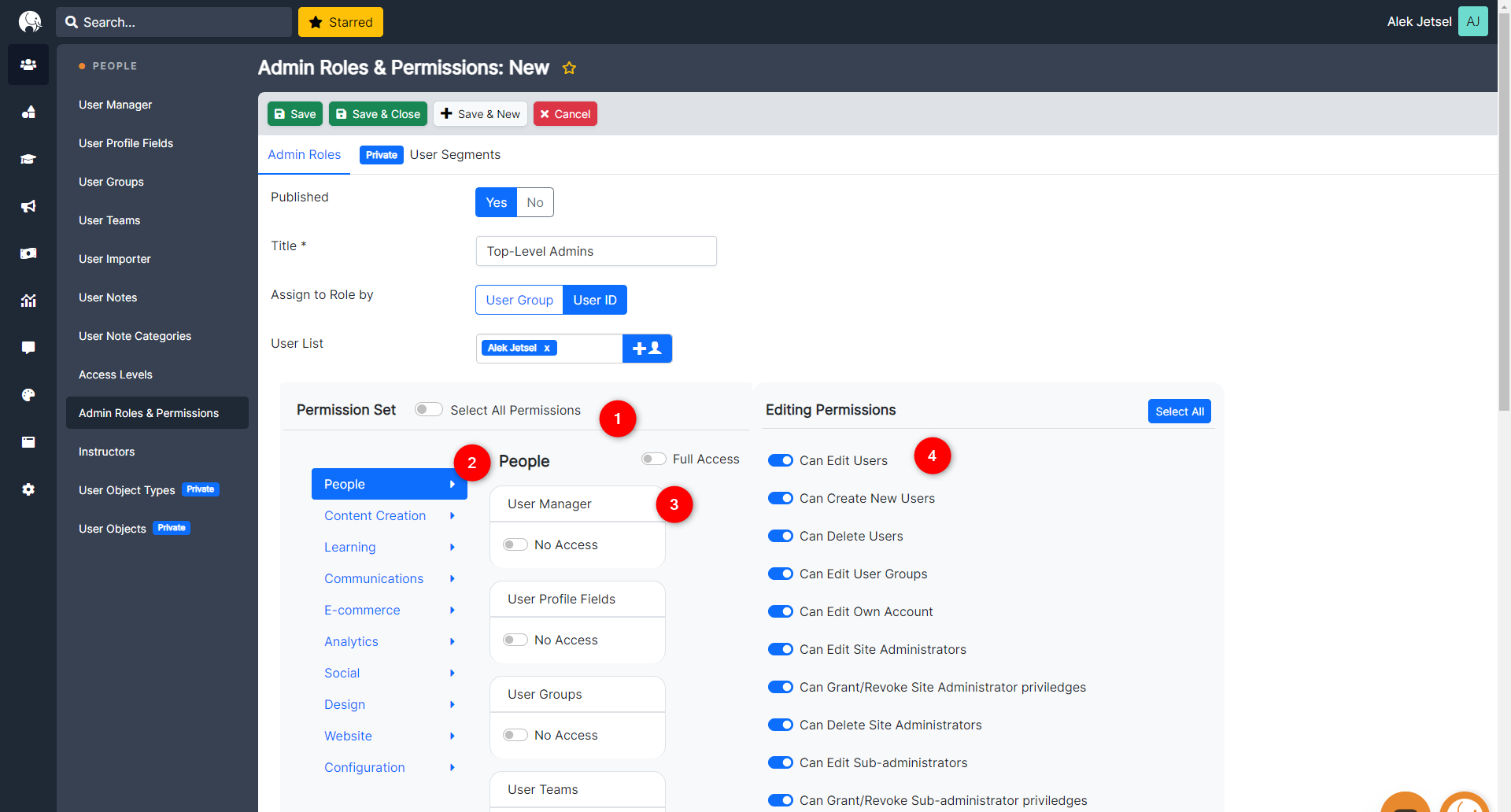Select the Design palette icon

pyautogui.click(x=28, y=395)
